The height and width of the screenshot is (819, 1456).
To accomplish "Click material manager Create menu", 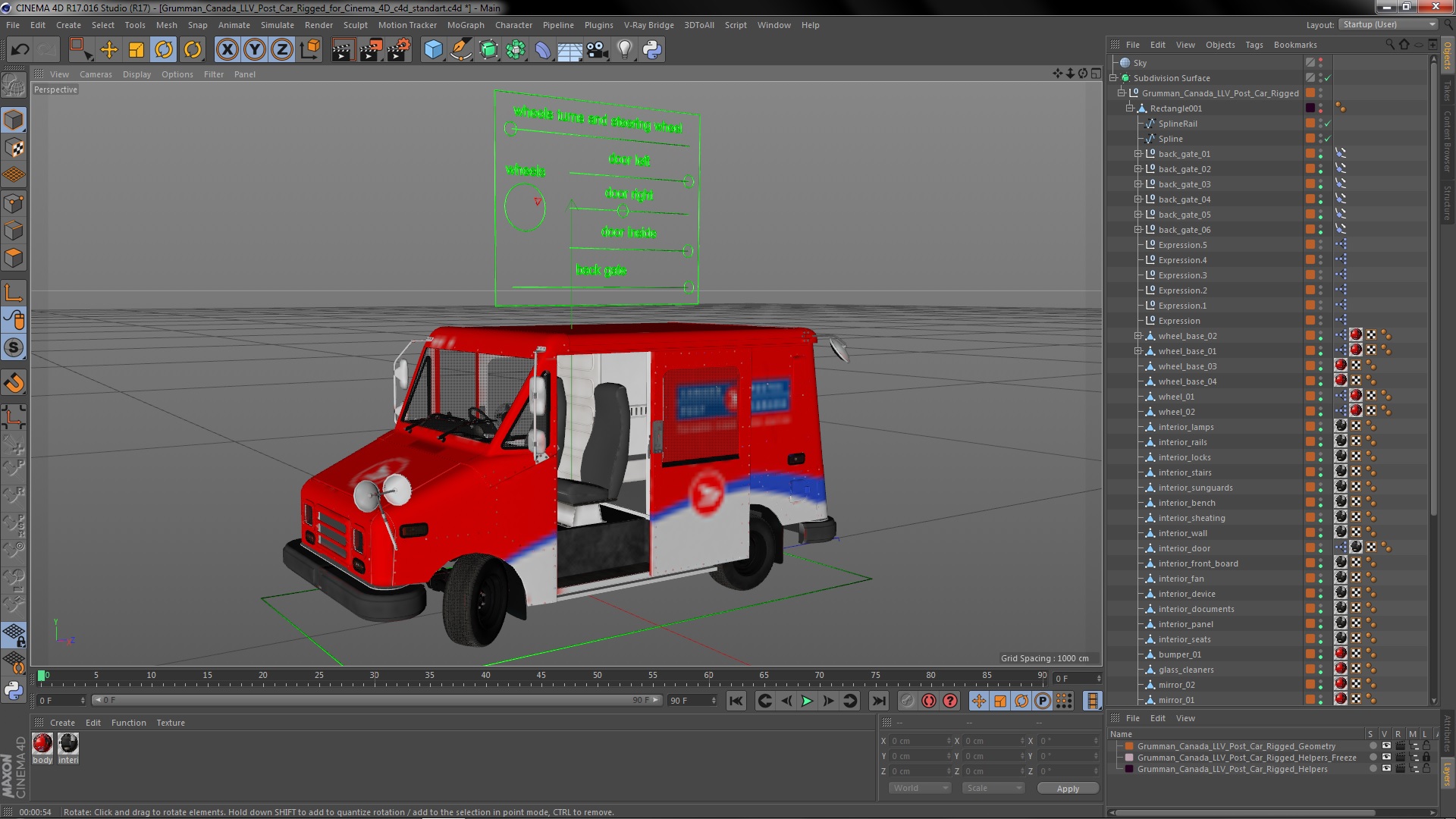I will click(62, 723).
